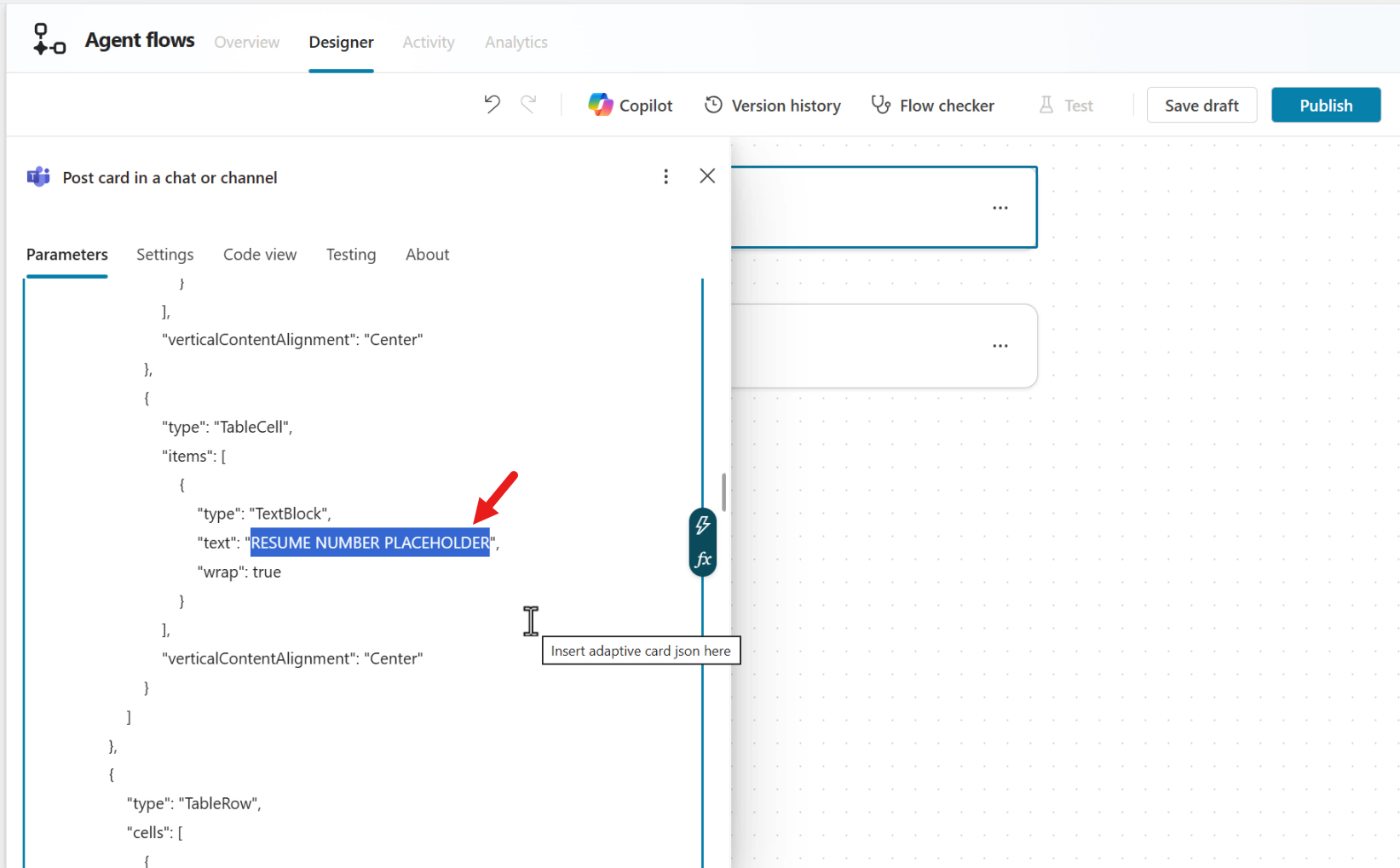This screenshot has height=868, width=1400.
Task: Undo the last change
Action: coord(492,105)
